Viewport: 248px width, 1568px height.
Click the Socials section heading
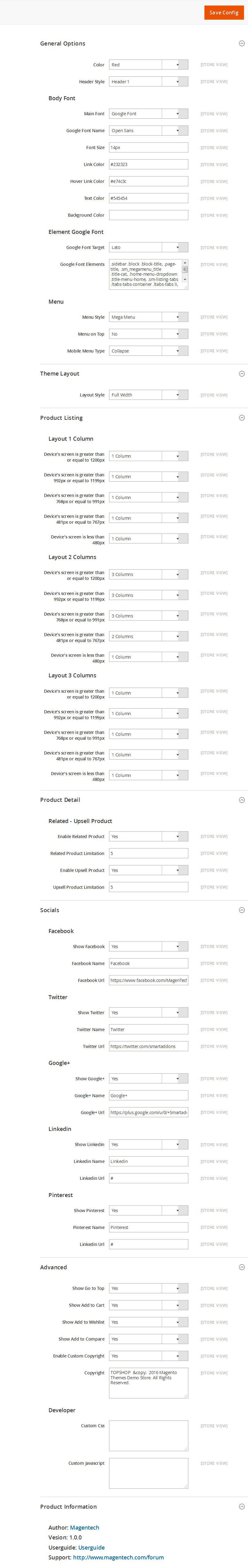[x=50, y=910]
